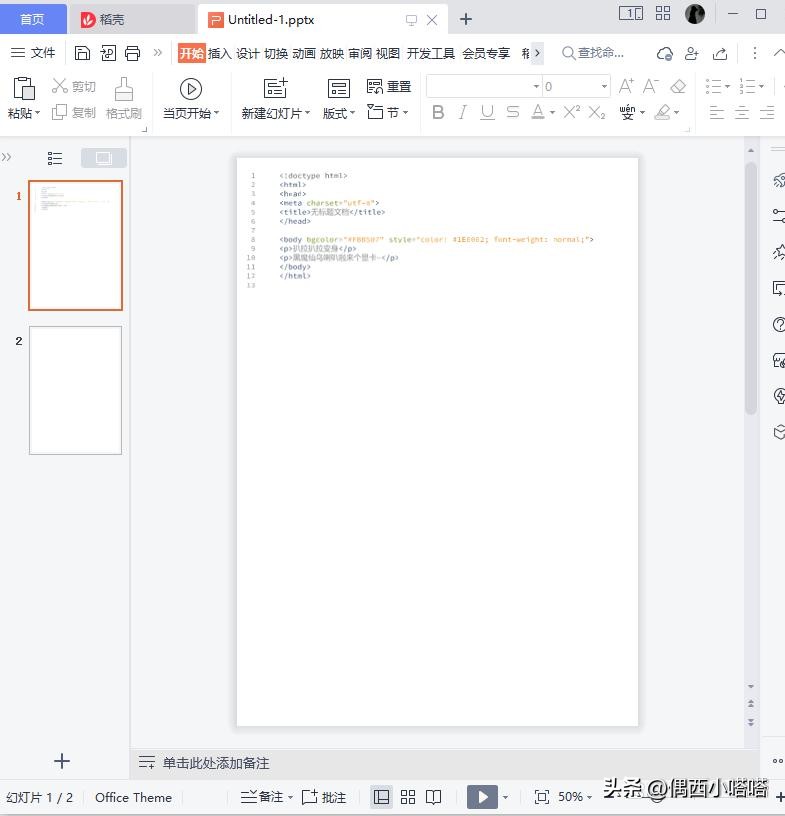Apply the text highlight color pen

click(x=662, y=112)
